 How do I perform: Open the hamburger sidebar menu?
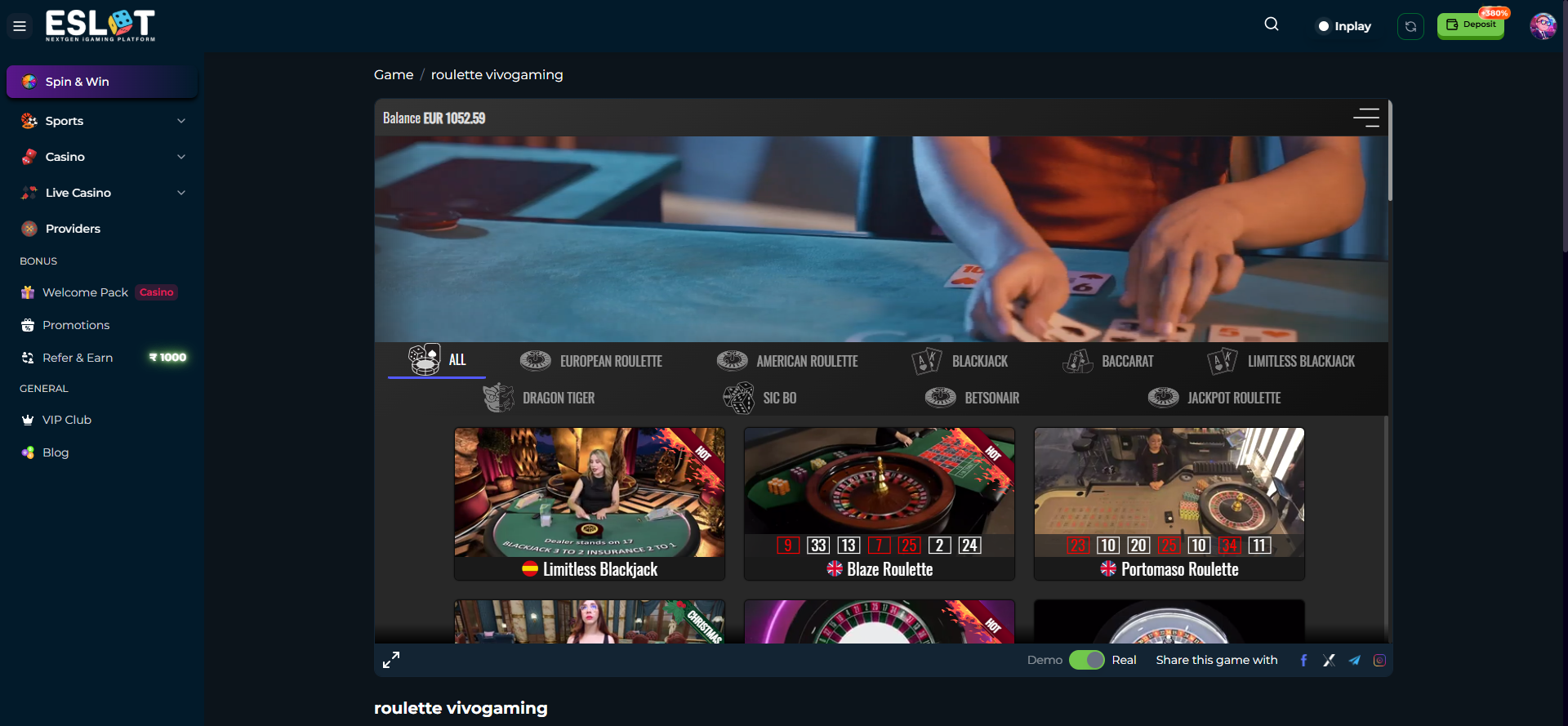(20, 26)
